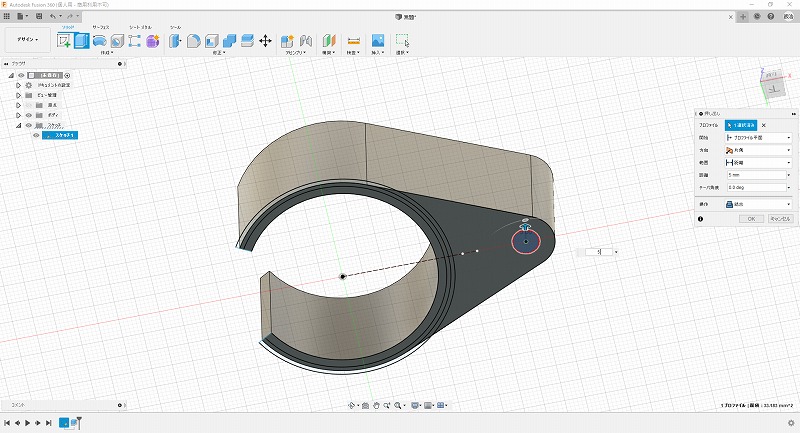Image resolution: width=800 pixels, height=433 pixels.
Task: Open the 操作 operation dropdown
Action: pos(756,203)
